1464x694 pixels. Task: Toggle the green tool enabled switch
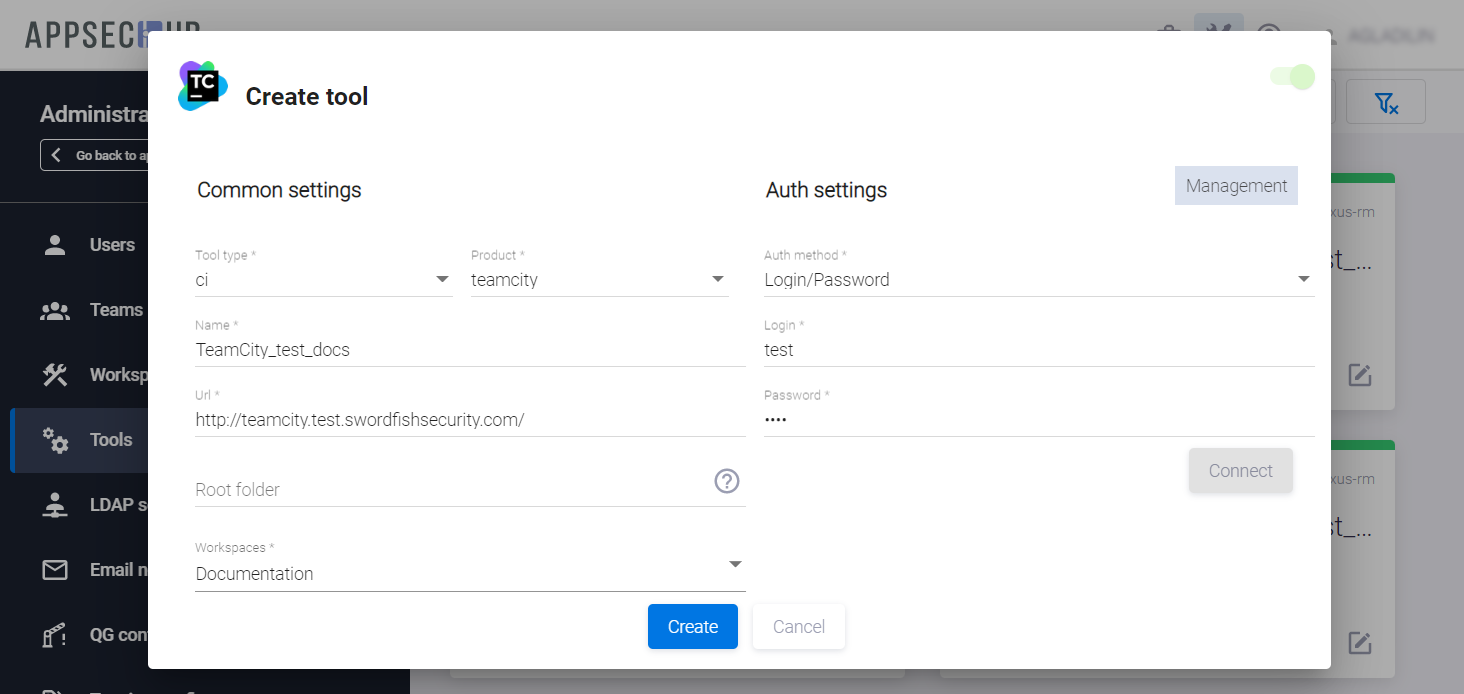[x=1293, y=77]
